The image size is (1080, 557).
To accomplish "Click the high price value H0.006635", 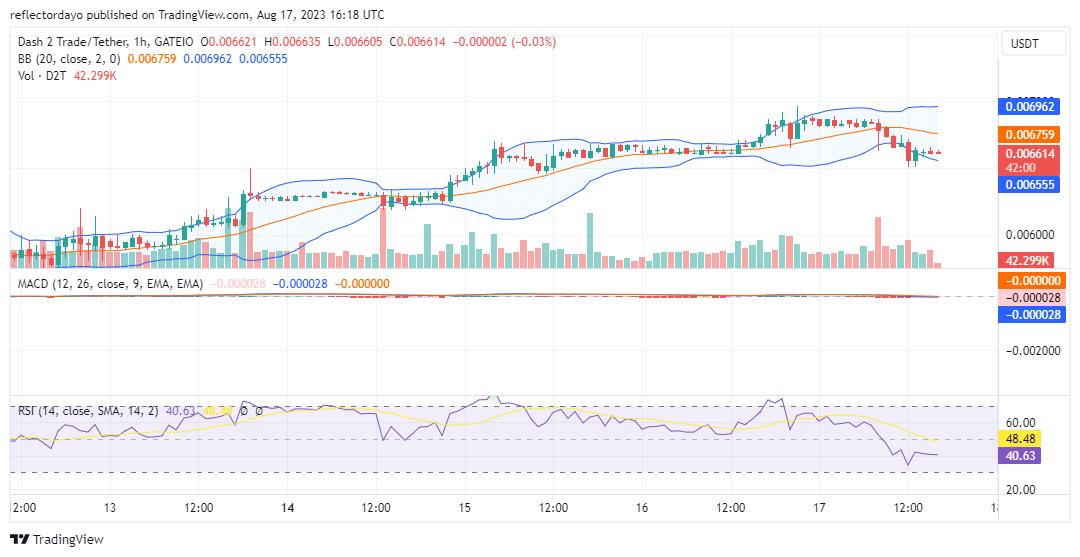I will pos(291,42).
